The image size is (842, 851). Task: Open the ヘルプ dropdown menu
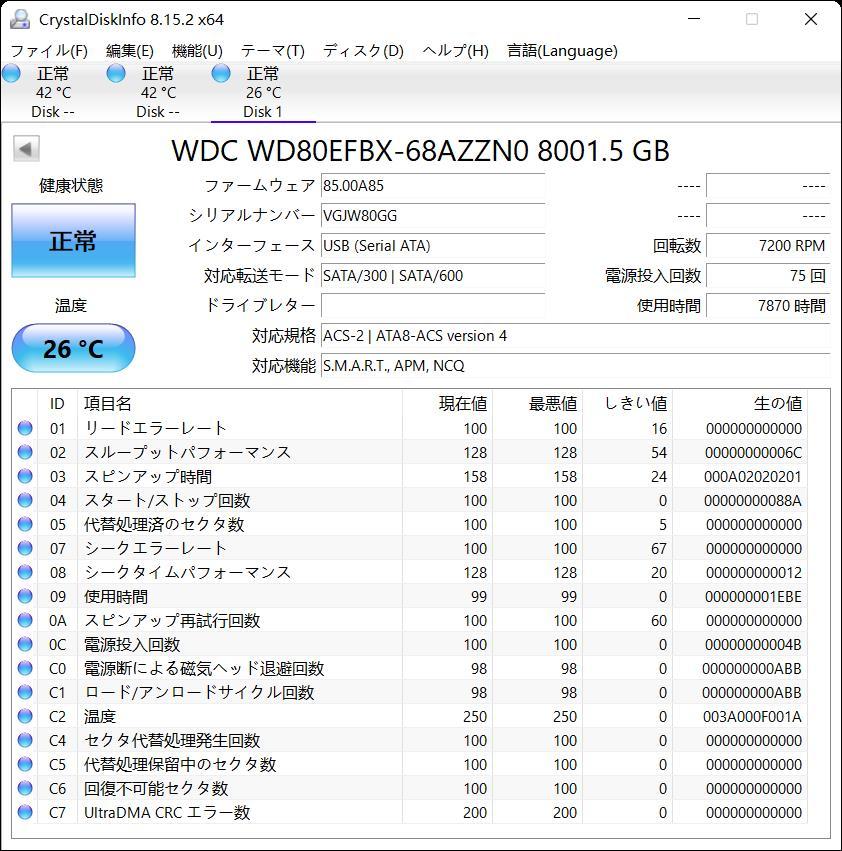point(453,50)
